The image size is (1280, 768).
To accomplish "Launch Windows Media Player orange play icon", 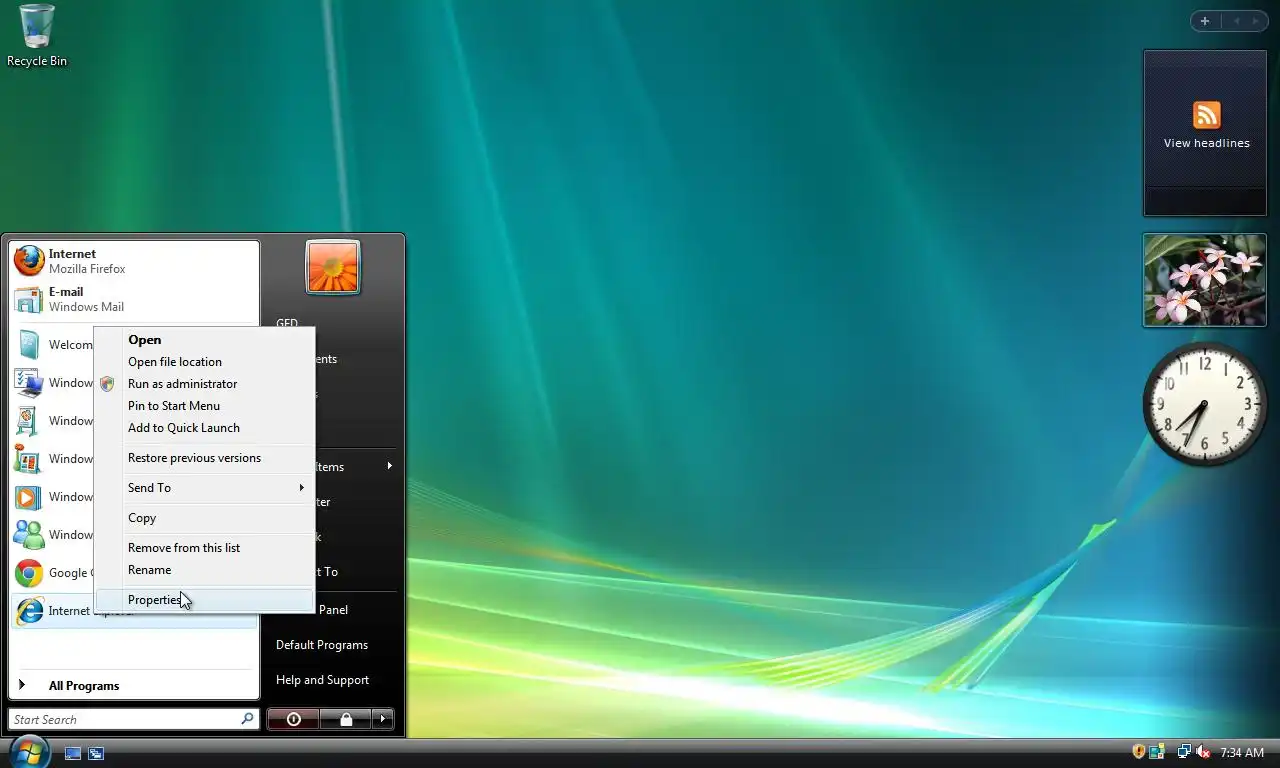I will 29,497.
